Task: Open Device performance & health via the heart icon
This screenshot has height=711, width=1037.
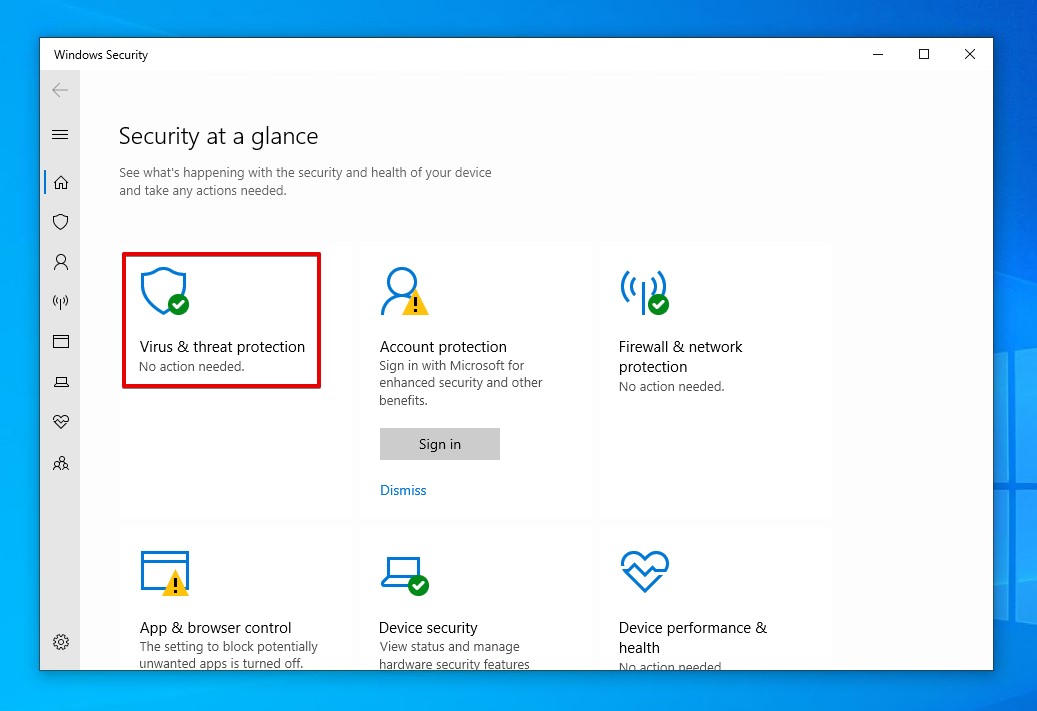Action: click(x=60, y=421)
